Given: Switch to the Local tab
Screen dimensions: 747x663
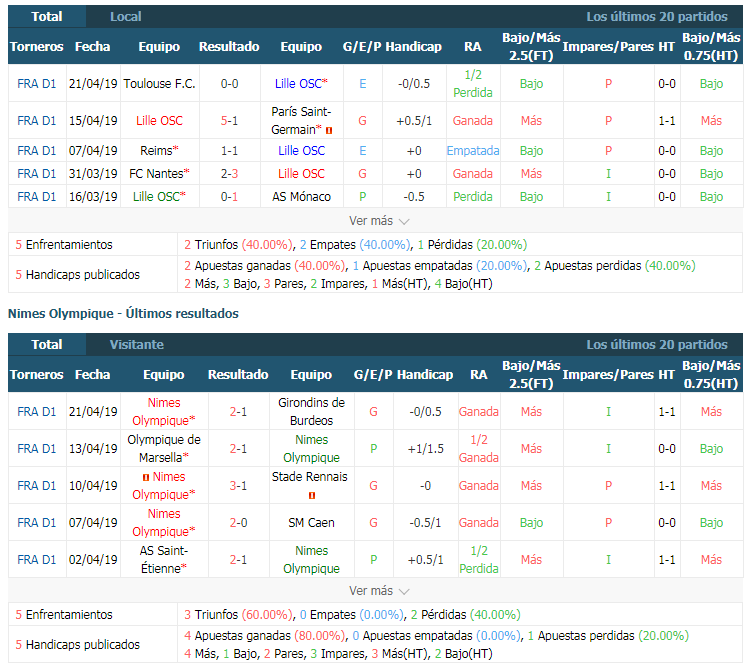Looking at the screenshot, I should (x=126, y=17).
